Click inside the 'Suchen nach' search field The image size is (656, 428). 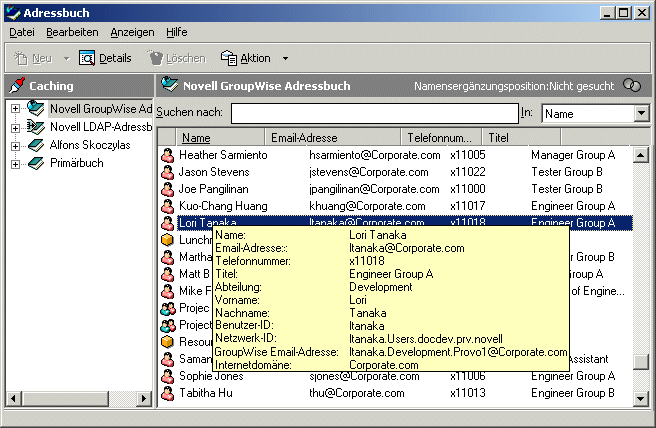click(374, 114)
